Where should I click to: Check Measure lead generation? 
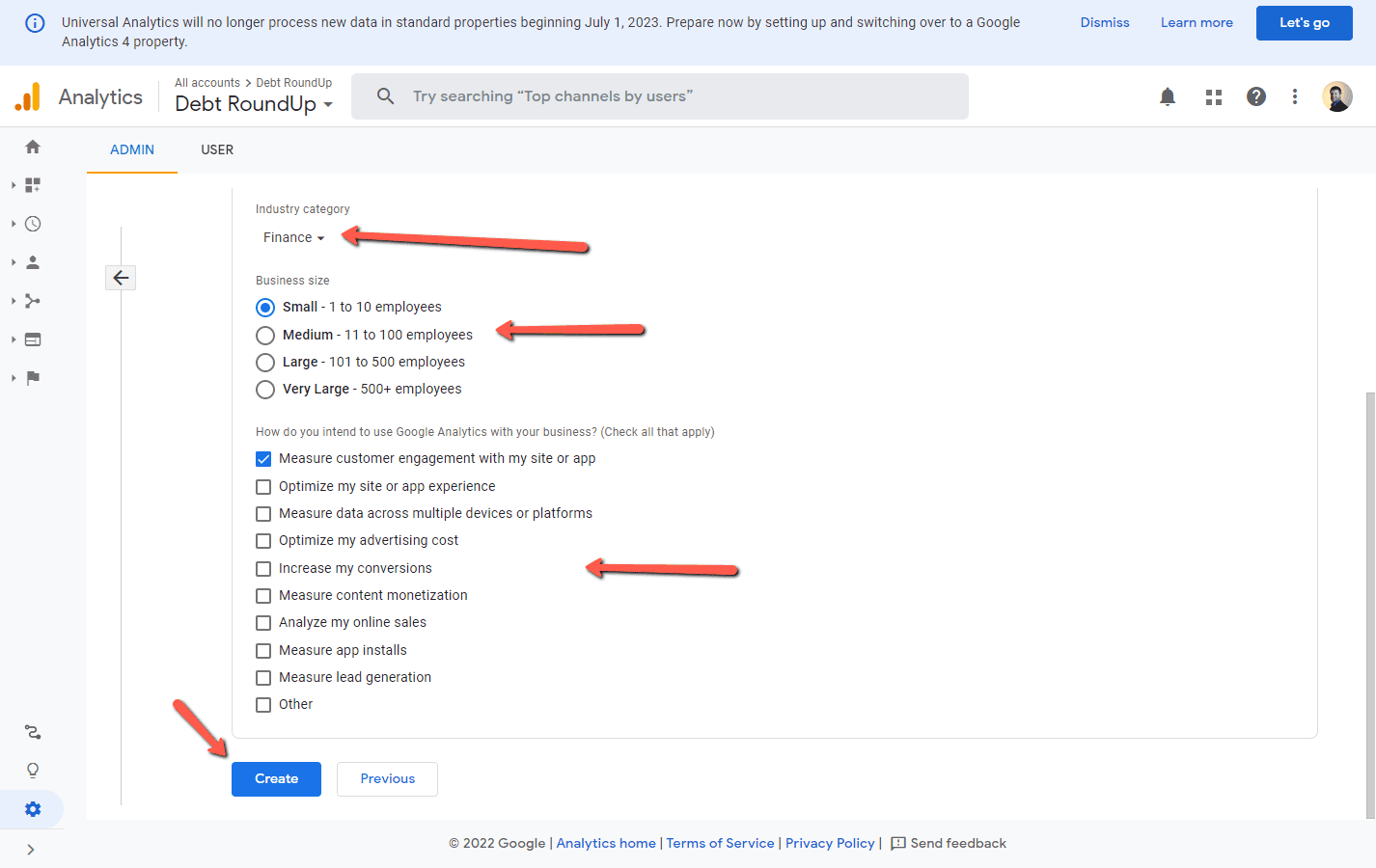pyautogui.click(x=263, y=678)
